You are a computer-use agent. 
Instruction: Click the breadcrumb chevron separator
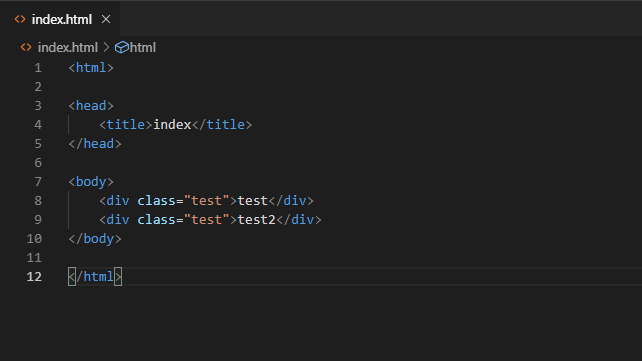pos(106,47)
